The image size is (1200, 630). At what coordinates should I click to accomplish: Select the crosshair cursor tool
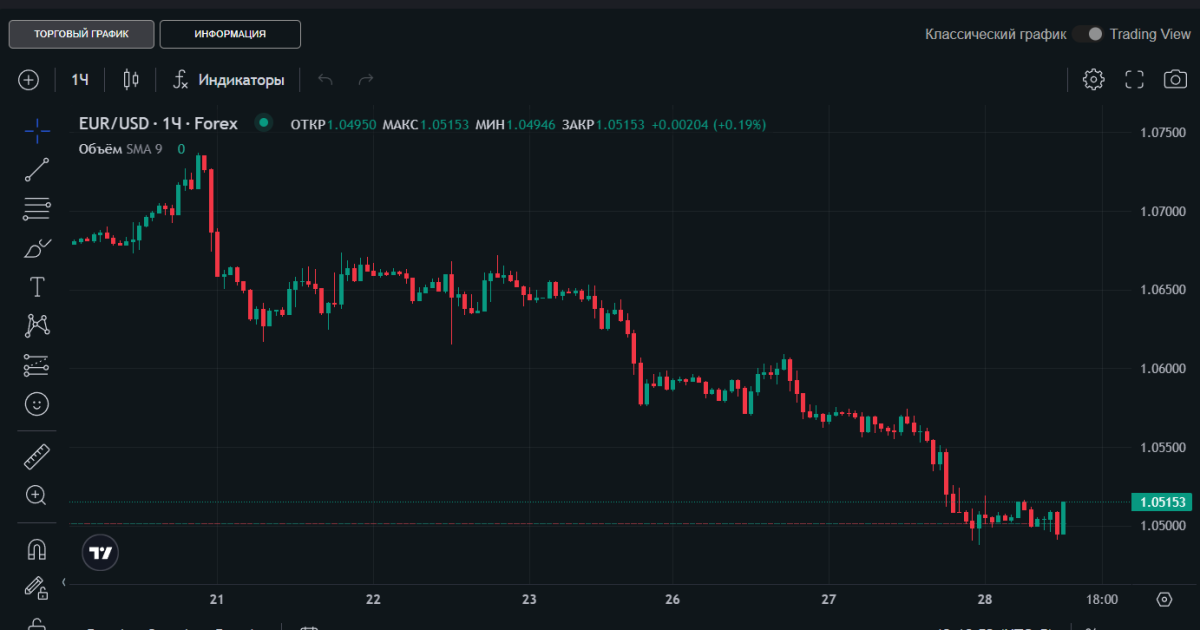point(37,130)
